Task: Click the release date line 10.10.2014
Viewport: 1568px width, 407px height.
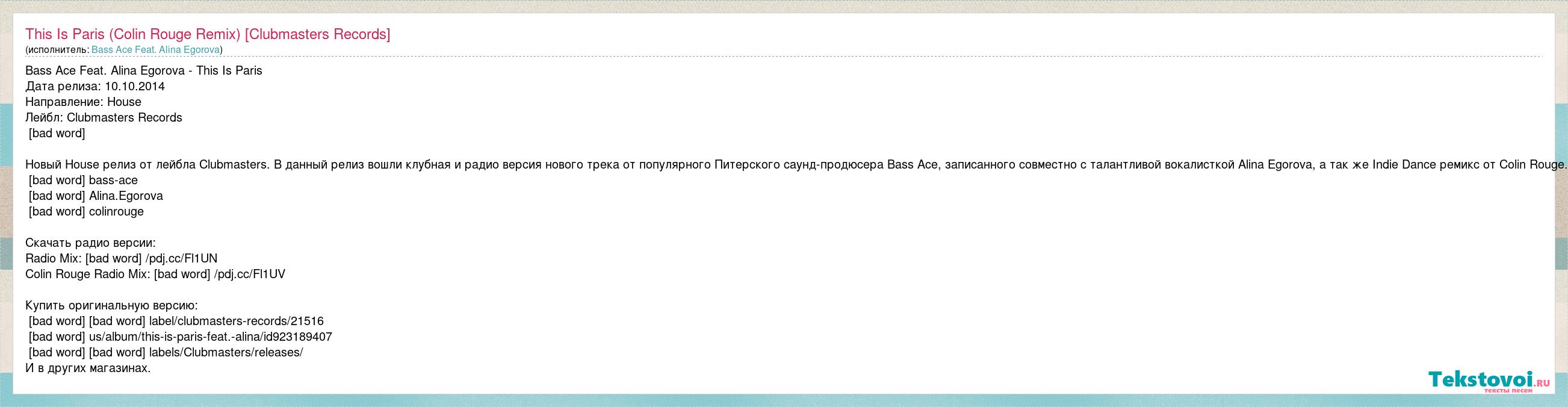Action: pyautogui.click(x=95, y=87)
